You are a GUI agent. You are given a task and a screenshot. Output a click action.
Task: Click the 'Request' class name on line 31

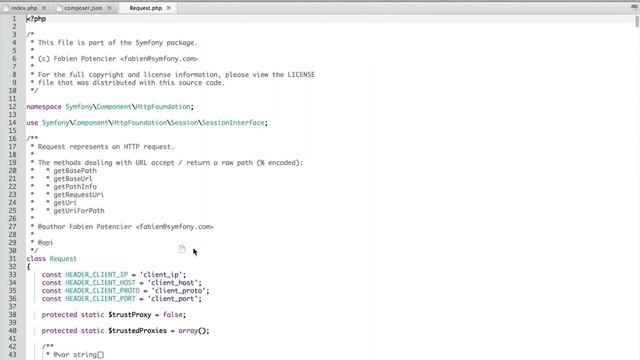pyautogui.click(x=63, y=258)
